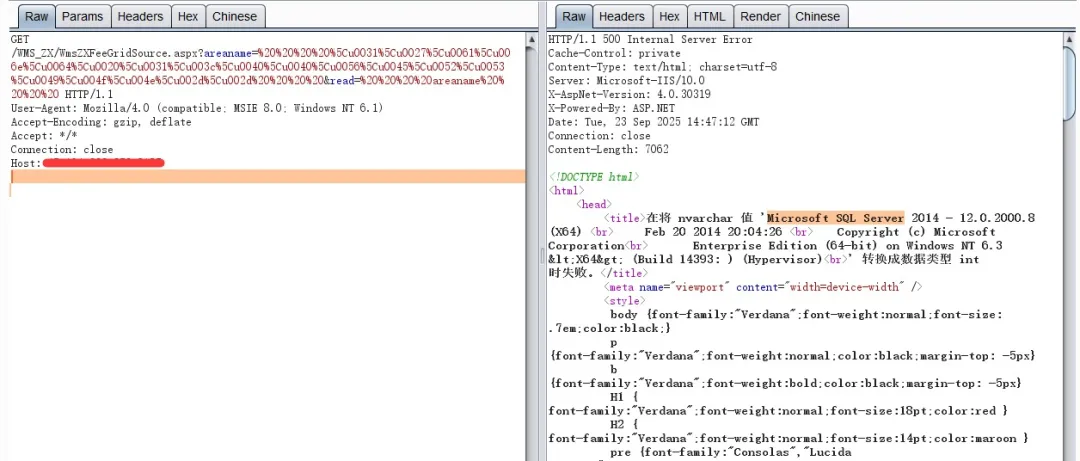Viewport: 1080px width, 461px height.
Task: Select the response Raw tab
Action: [574, 16]
